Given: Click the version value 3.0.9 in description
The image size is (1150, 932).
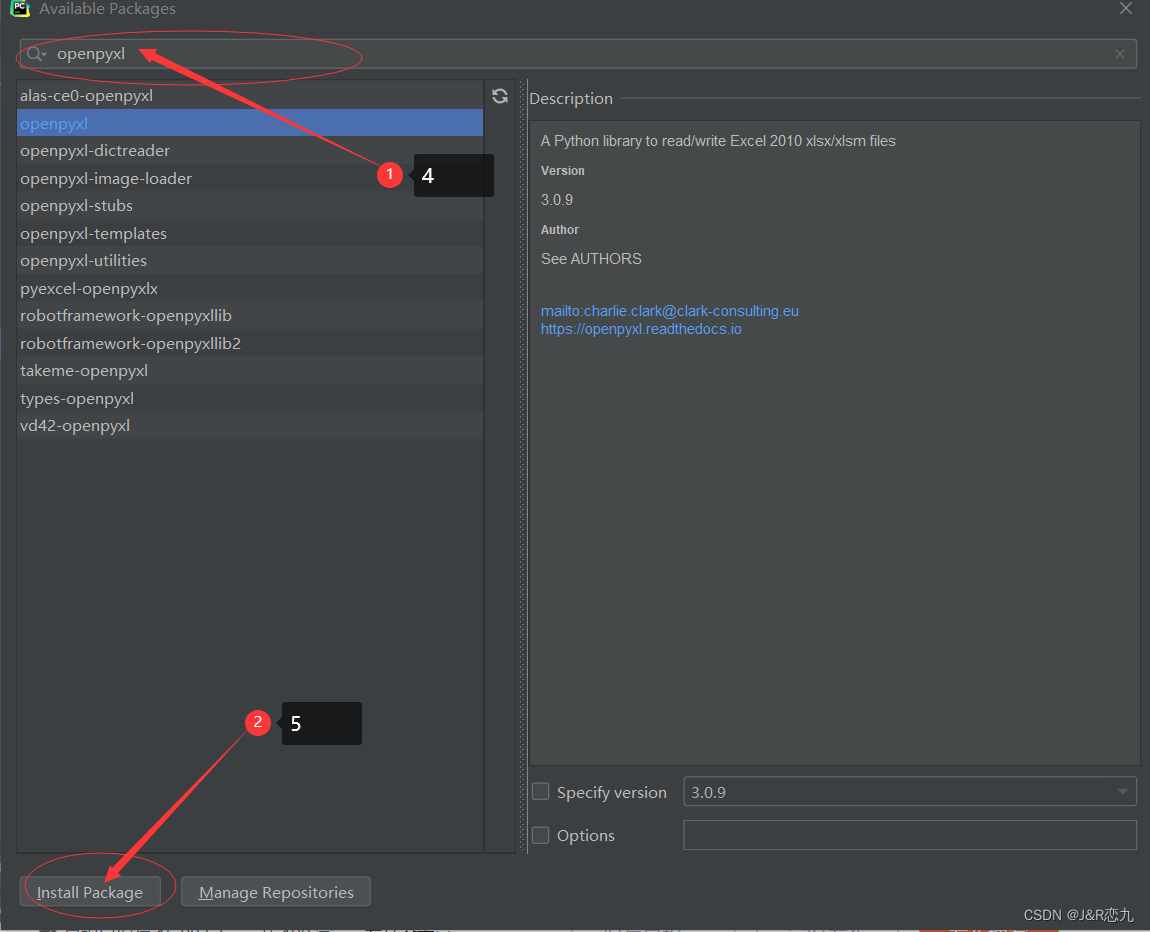Looking at the screenshot, I should [557, 199].
